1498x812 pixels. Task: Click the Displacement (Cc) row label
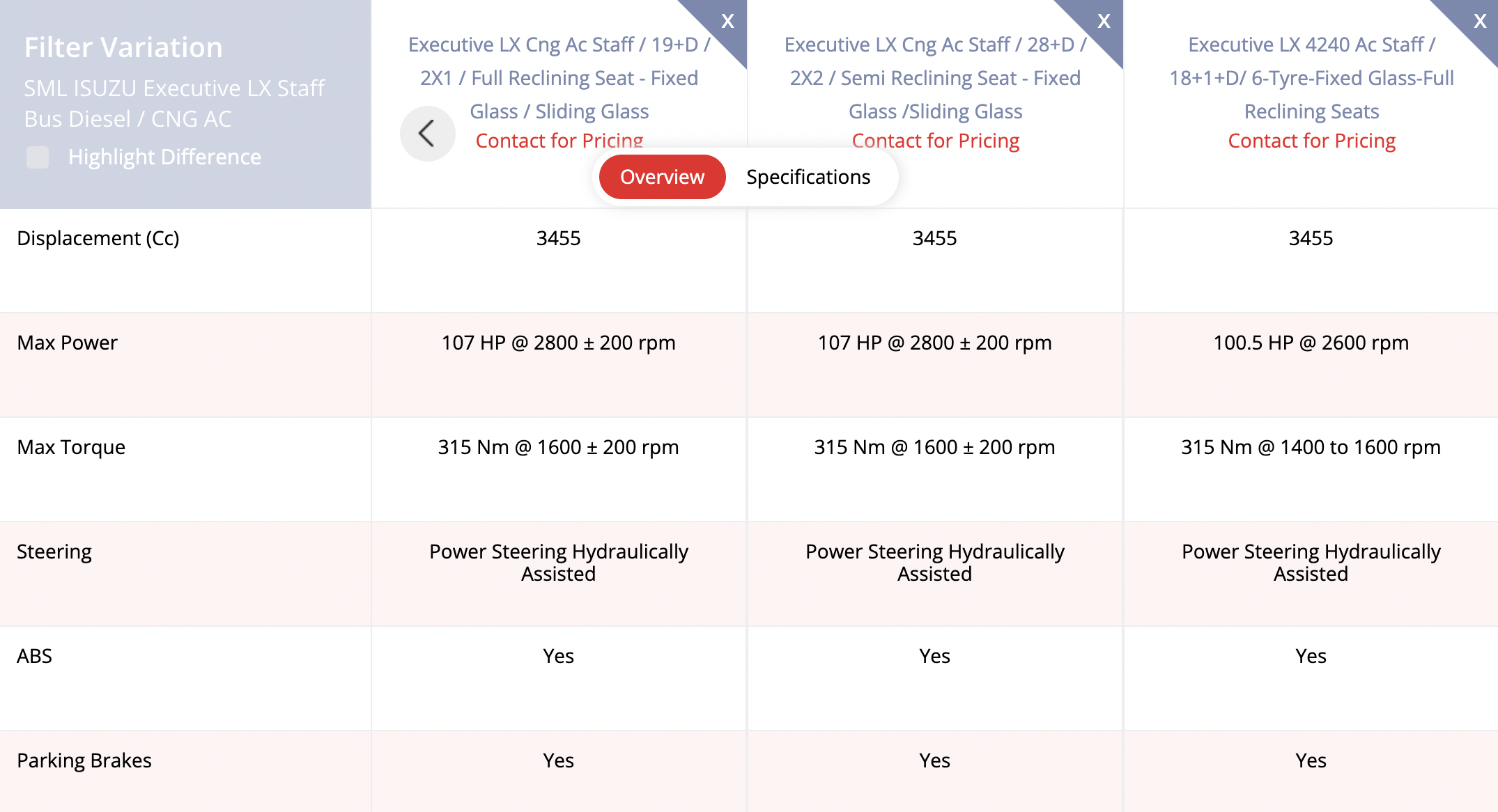pos(98,238)
